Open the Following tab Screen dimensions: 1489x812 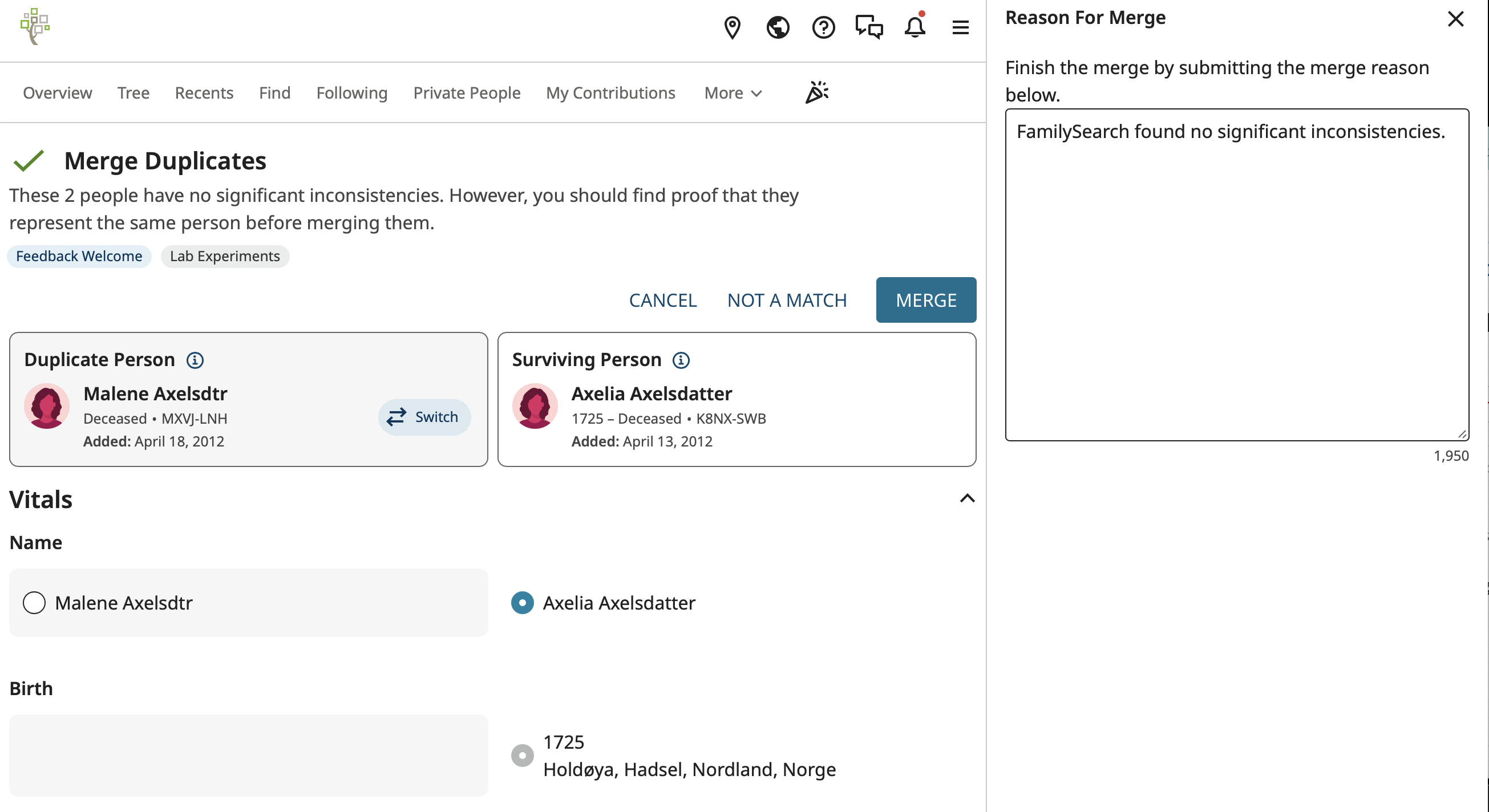[x=351, y=93]
